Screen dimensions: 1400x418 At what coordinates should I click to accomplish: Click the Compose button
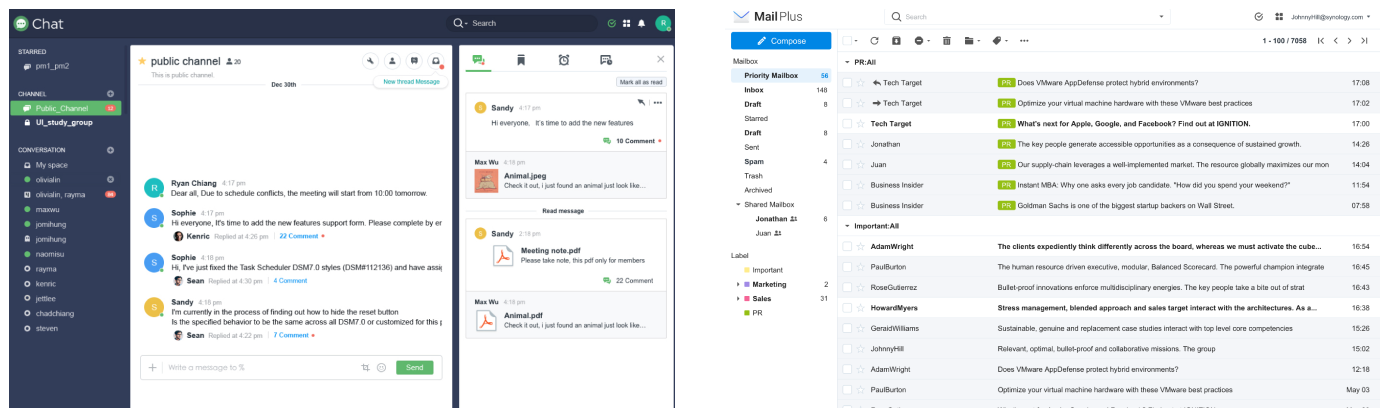point(781,41)
